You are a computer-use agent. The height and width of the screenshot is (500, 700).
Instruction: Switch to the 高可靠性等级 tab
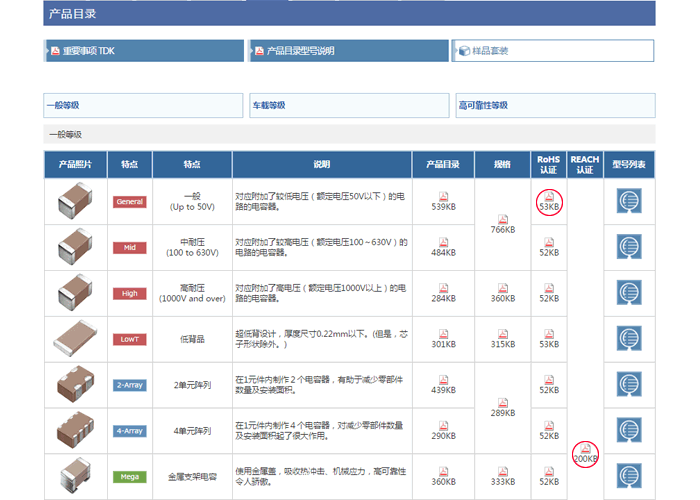555,105
